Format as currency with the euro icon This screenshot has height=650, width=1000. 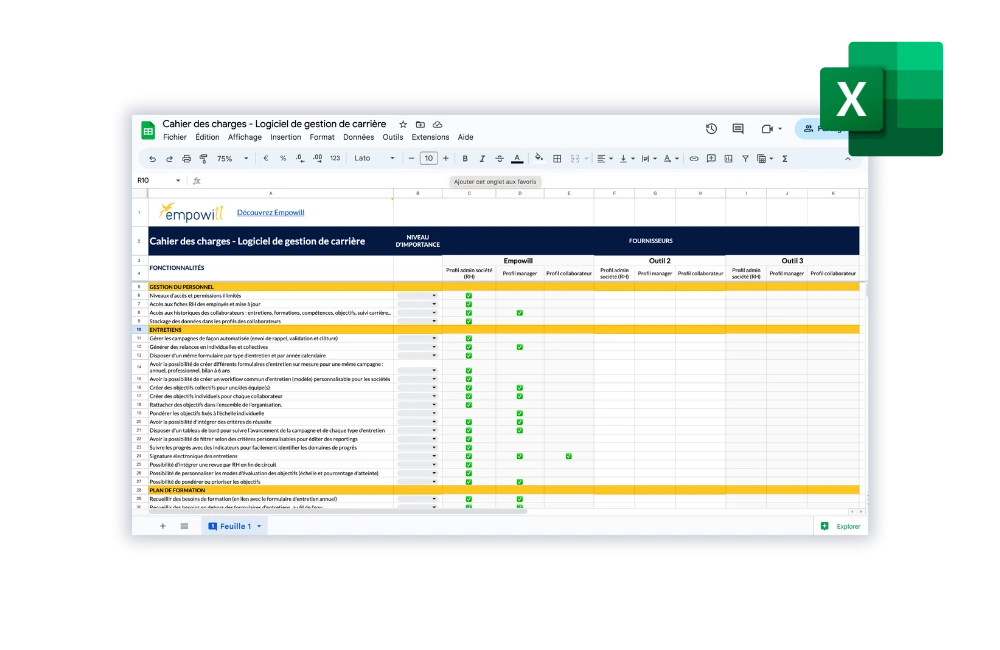[265, 158]
